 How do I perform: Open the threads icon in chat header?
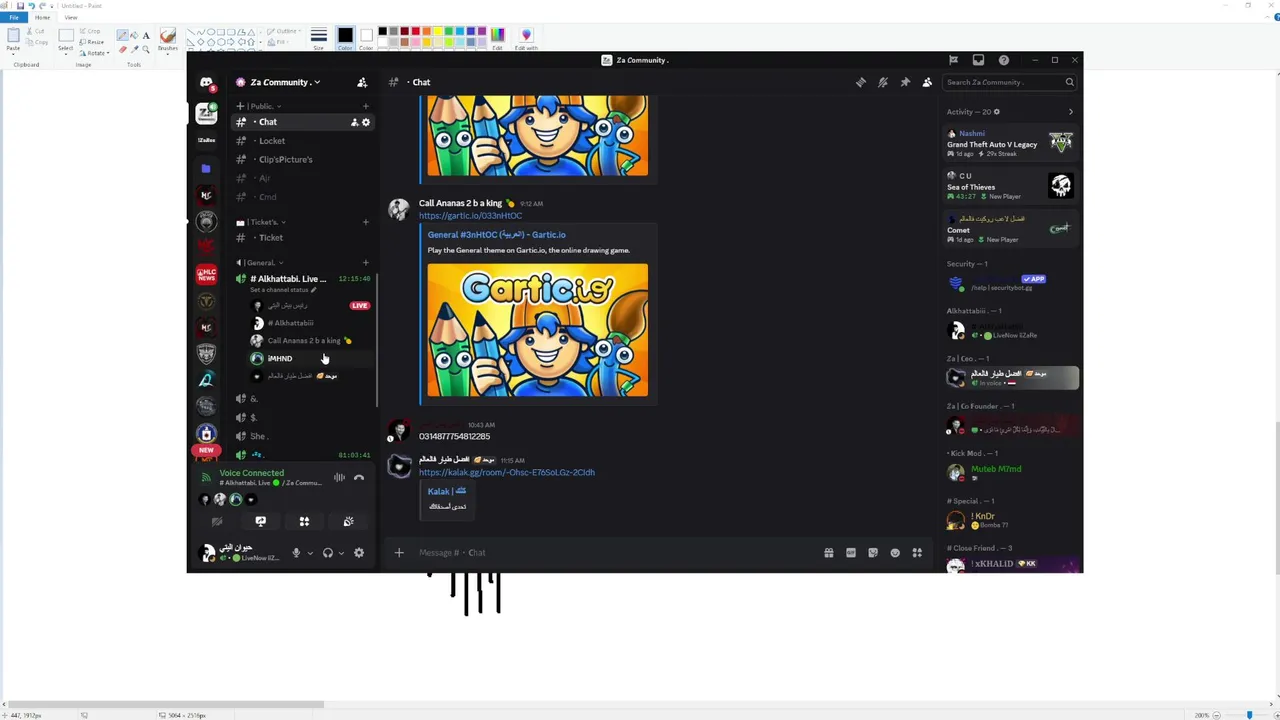click(861, 82)
